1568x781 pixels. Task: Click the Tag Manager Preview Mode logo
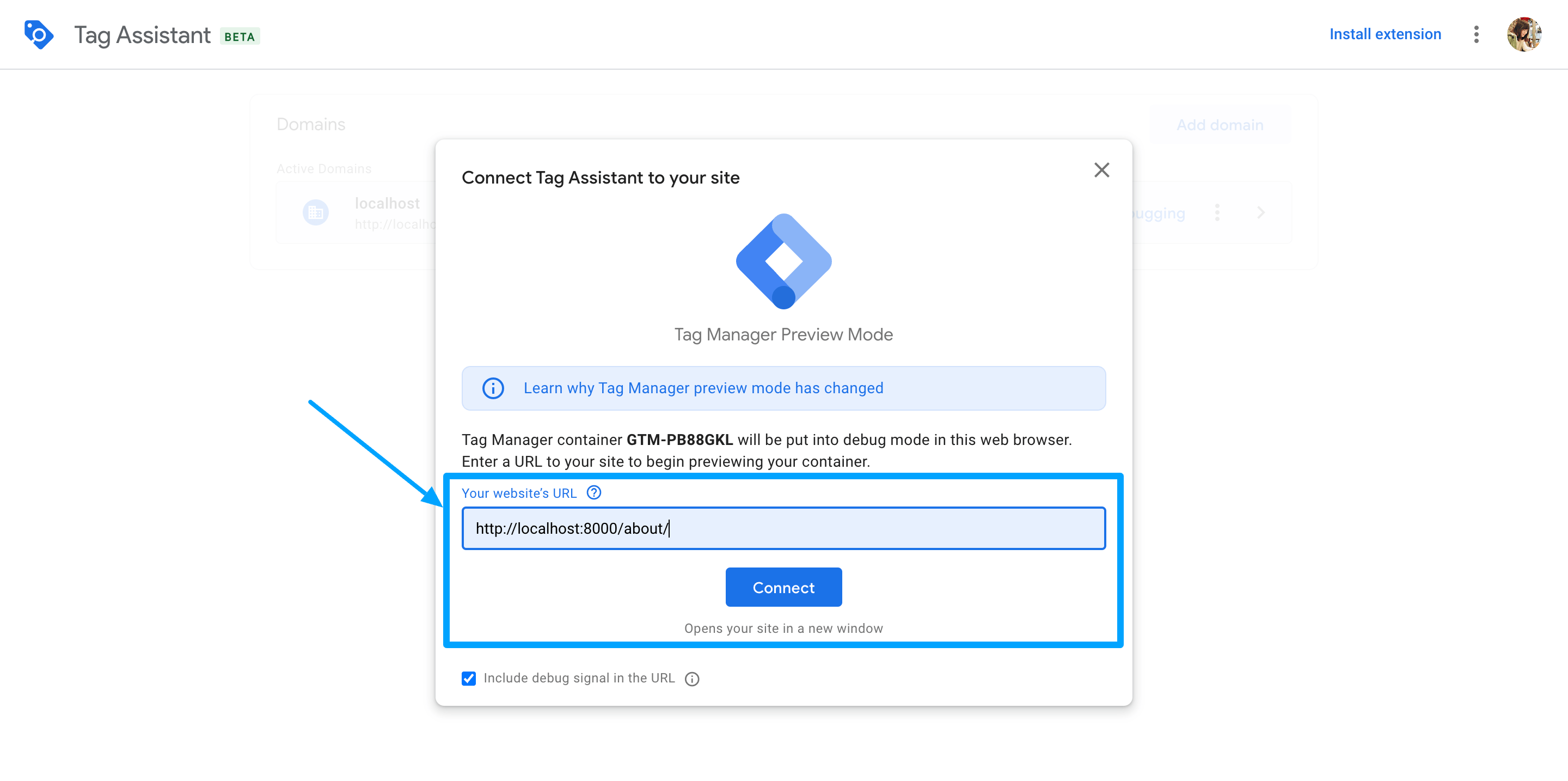pos(783,261)
